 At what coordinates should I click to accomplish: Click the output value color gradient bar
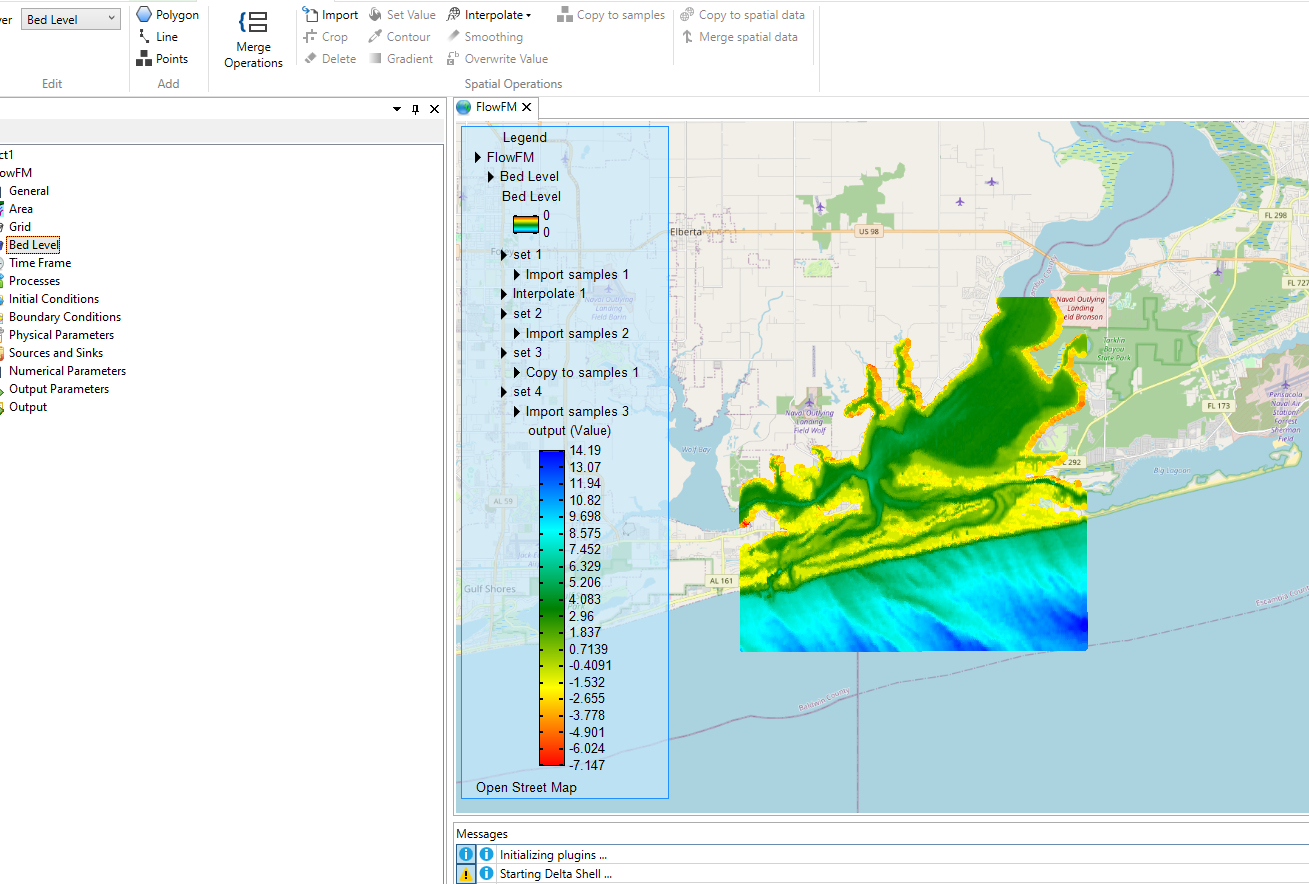click(551, 607)
